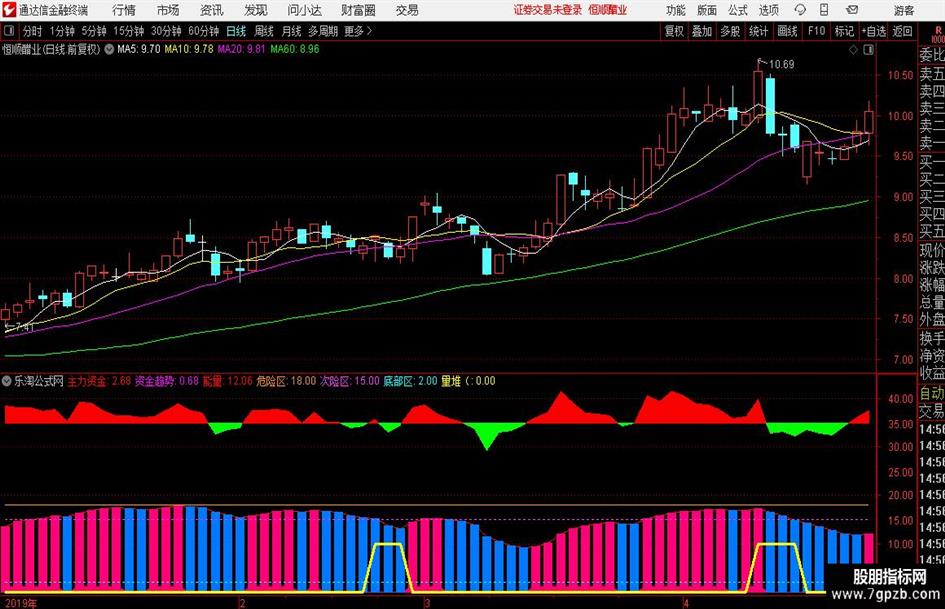Open the 多周期 multi-period view
945x609 pixels.
coord(324,31)
